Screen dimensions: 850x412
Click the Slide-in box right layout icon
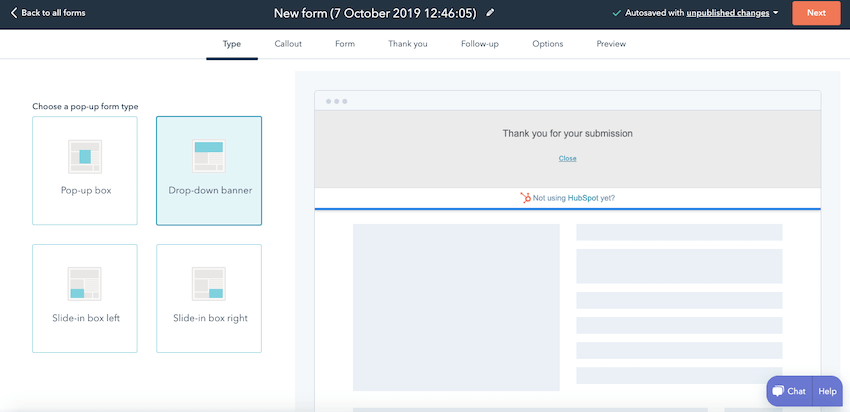[x=209, y=284]
